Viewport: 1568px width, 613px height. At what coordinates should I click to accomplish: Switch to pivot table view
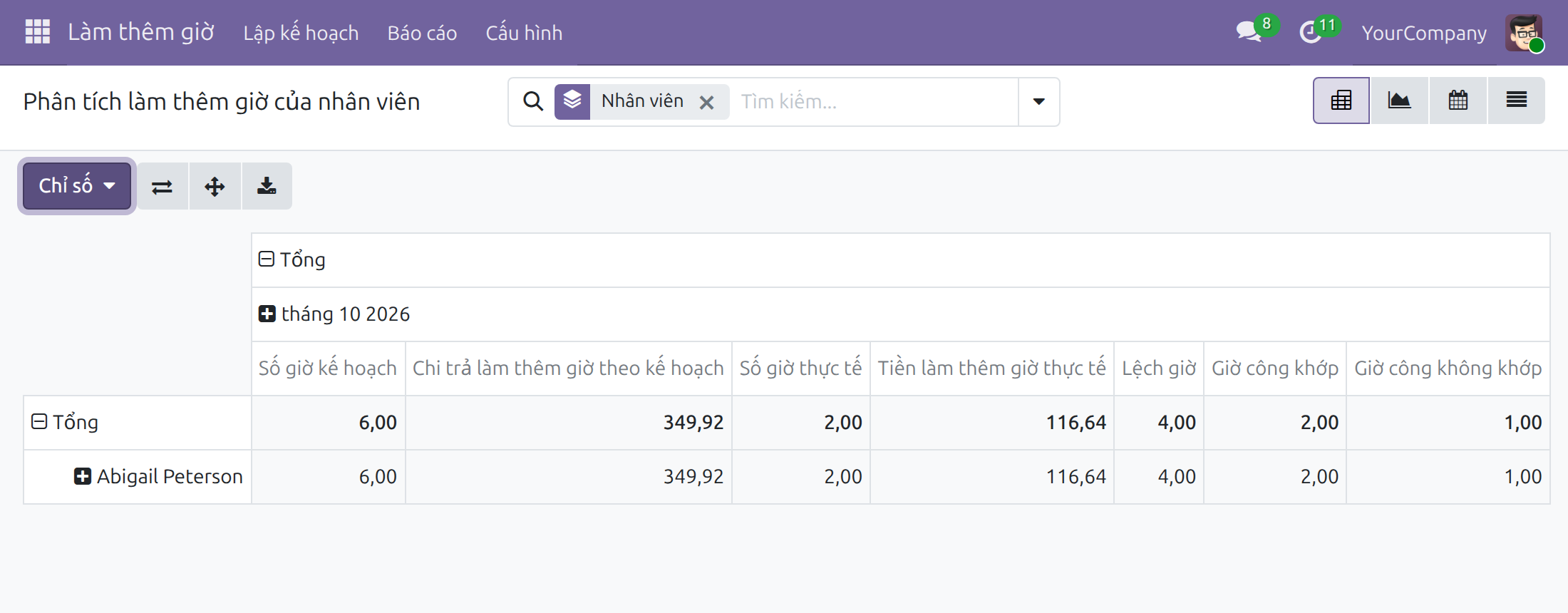[1341, 101]
